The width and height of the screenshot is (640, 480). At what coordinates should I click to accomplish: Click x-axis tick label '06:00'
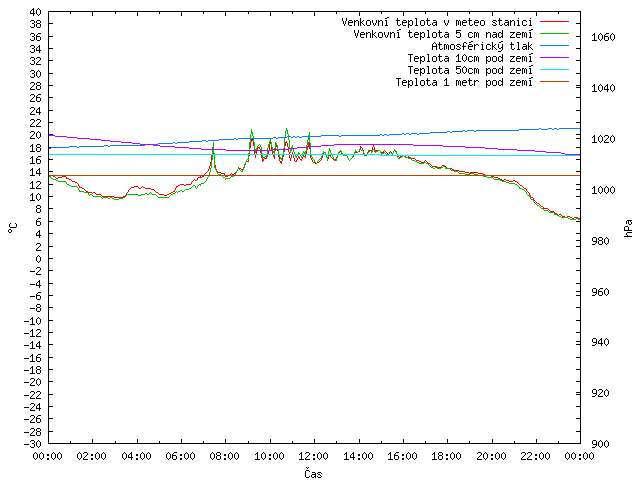pyautogui.click(x=180, y=456)
